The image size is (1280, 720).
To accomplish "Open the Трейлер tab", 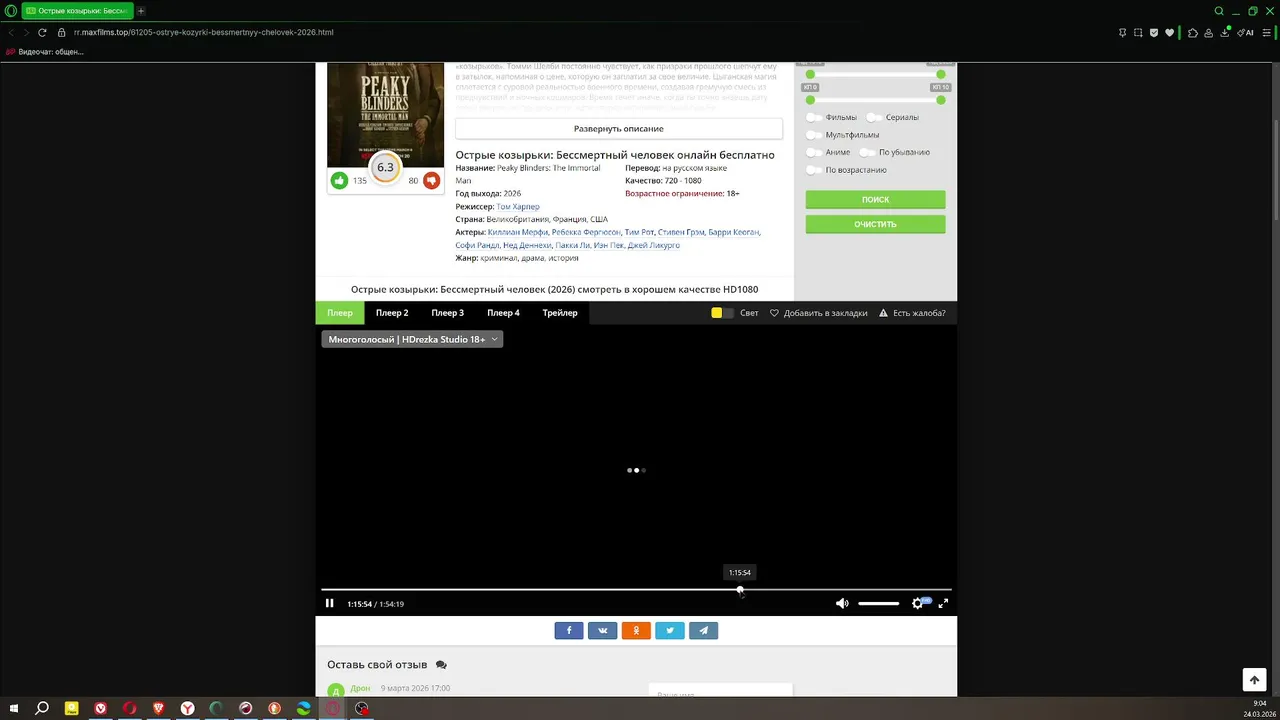I will (560, 313).
